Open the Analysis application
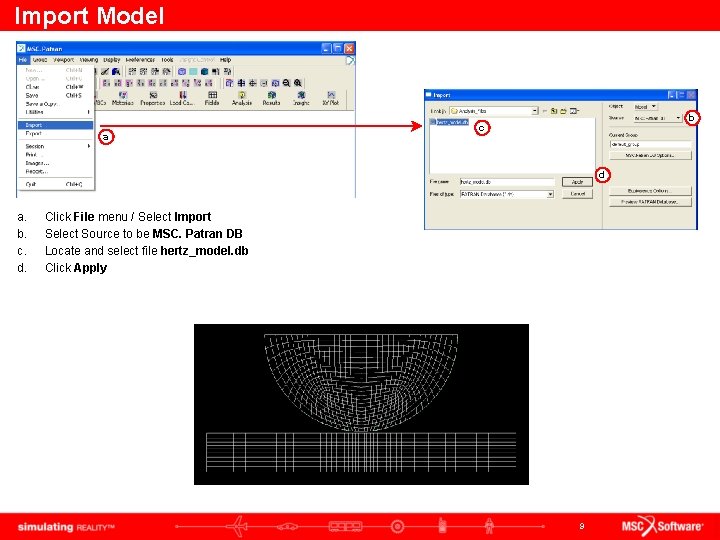 (242, 98)
